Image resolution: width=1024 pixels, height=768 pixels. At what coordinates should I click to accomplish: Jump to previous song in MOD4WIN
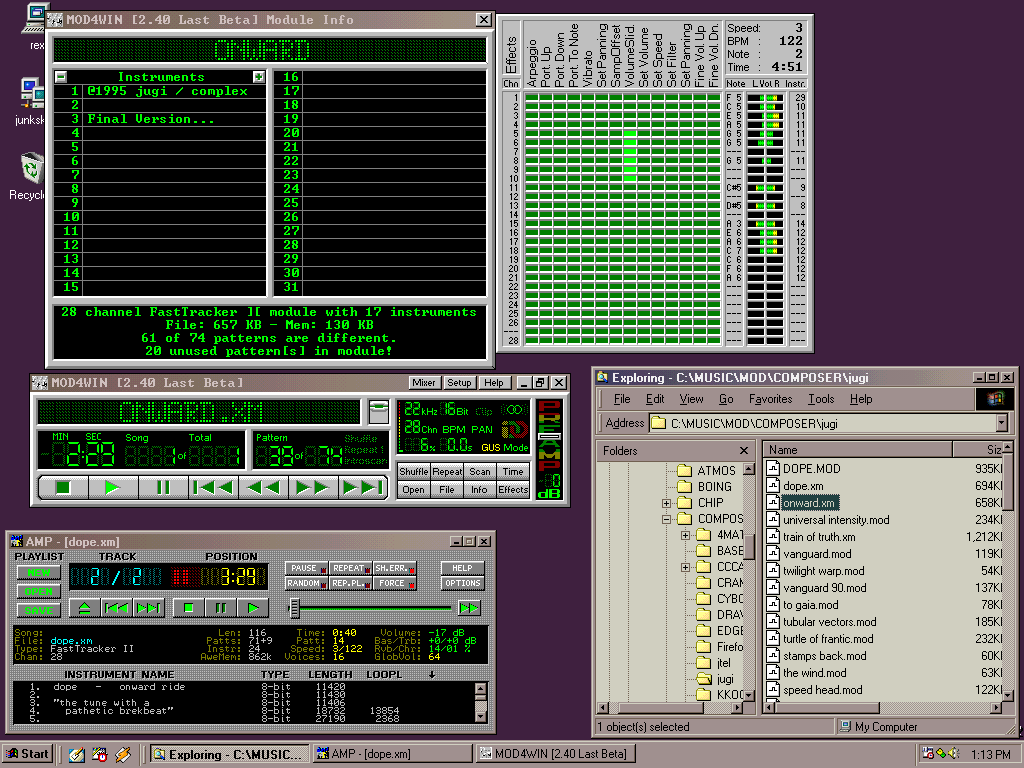point(214,487)
